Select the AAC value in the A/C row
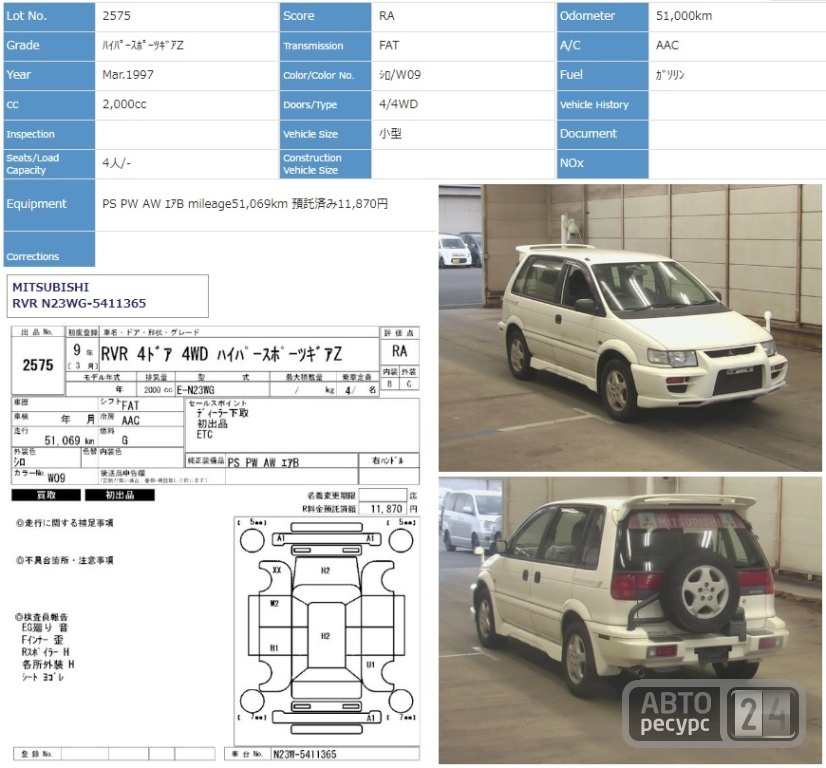Viewport: 826px width, 768px height. pos(667,45)
